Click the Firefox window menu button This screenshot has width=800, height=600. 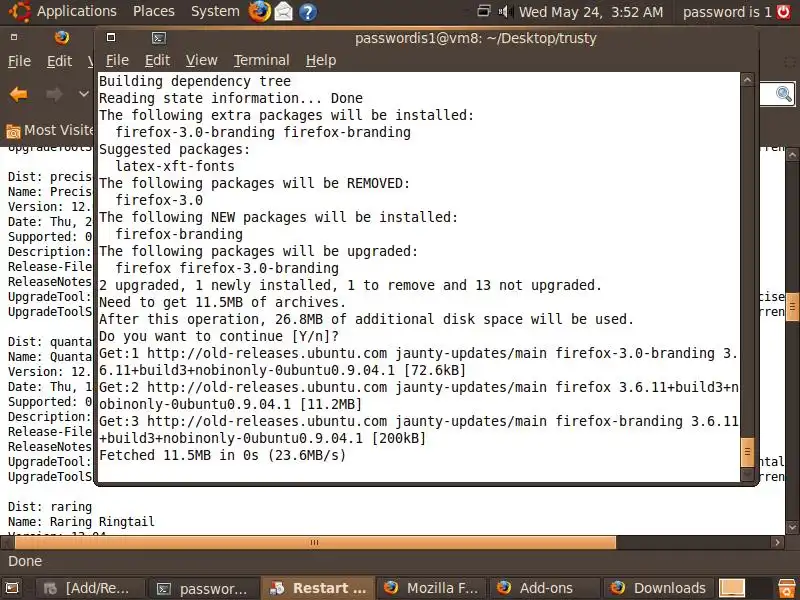tap(14, 37)
